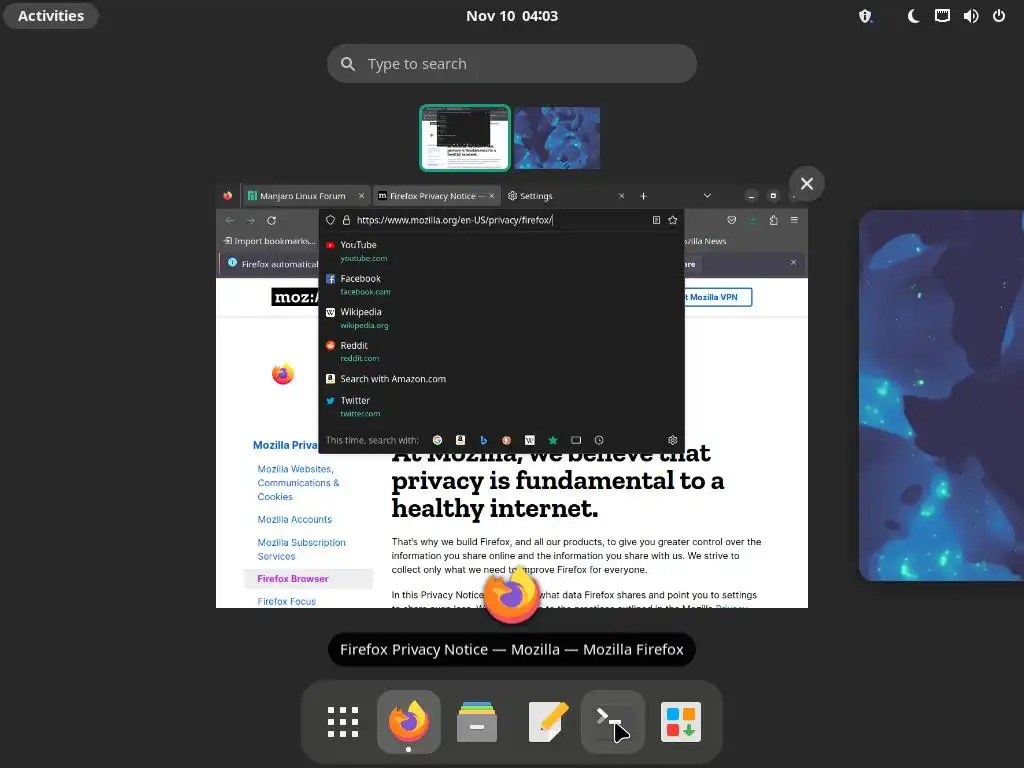Select the Facebook suggestion
This screenshot has height=768, width=1024.
pyautogui.click(x=502, y=285)
